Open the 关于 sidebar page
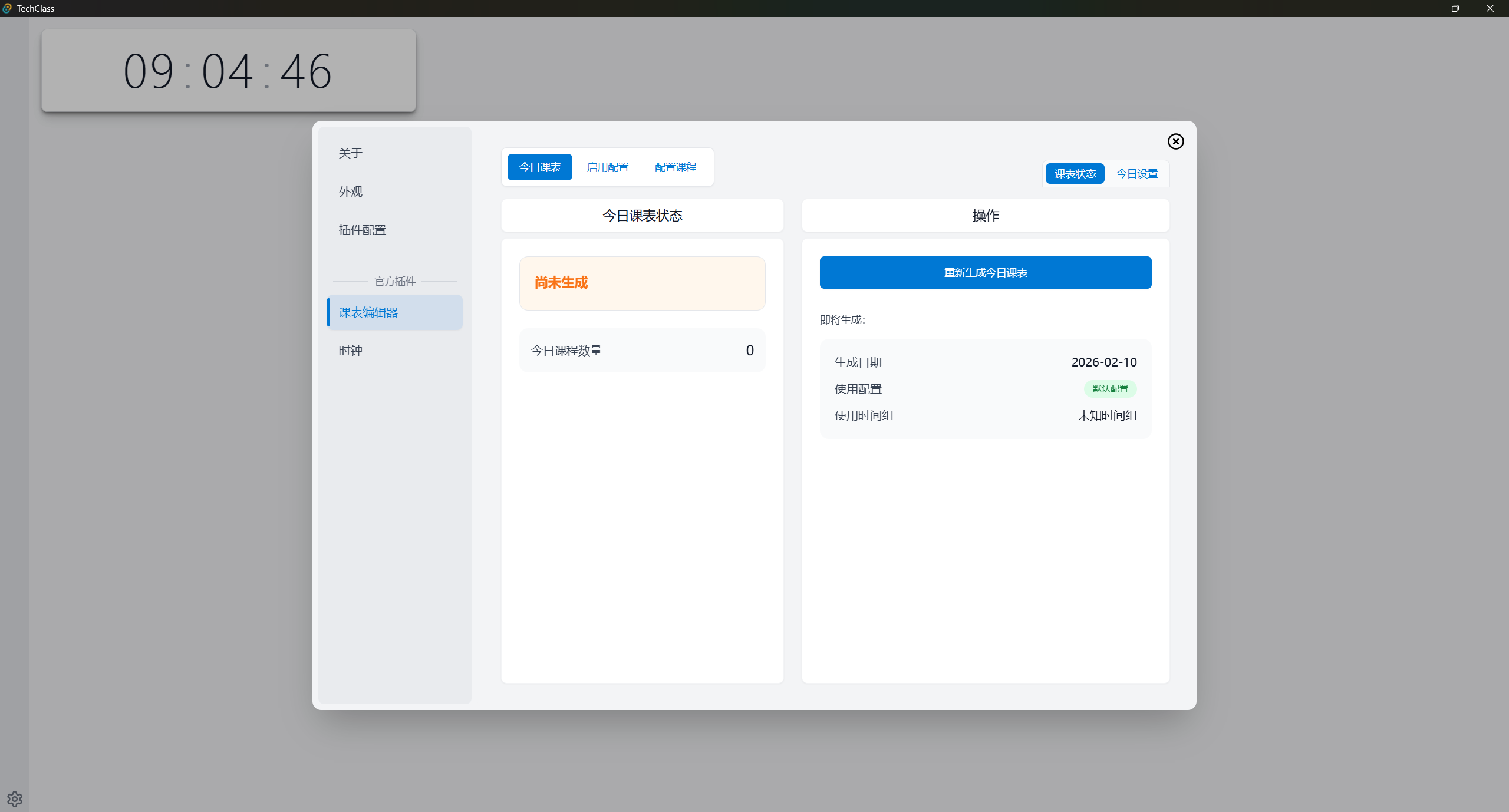Image resolution: width=1509 pixels, height=812 pixels. [350, 153]
